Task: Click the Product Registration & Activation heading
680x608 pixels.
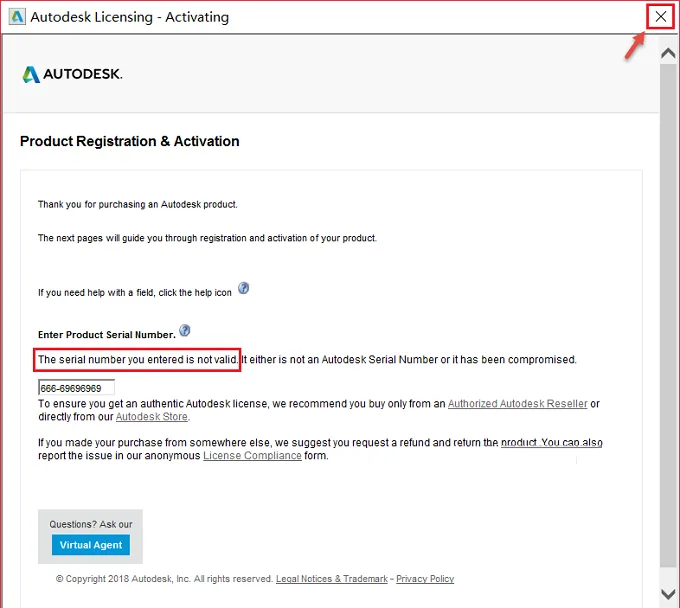Action: click(x=130, y=141)
